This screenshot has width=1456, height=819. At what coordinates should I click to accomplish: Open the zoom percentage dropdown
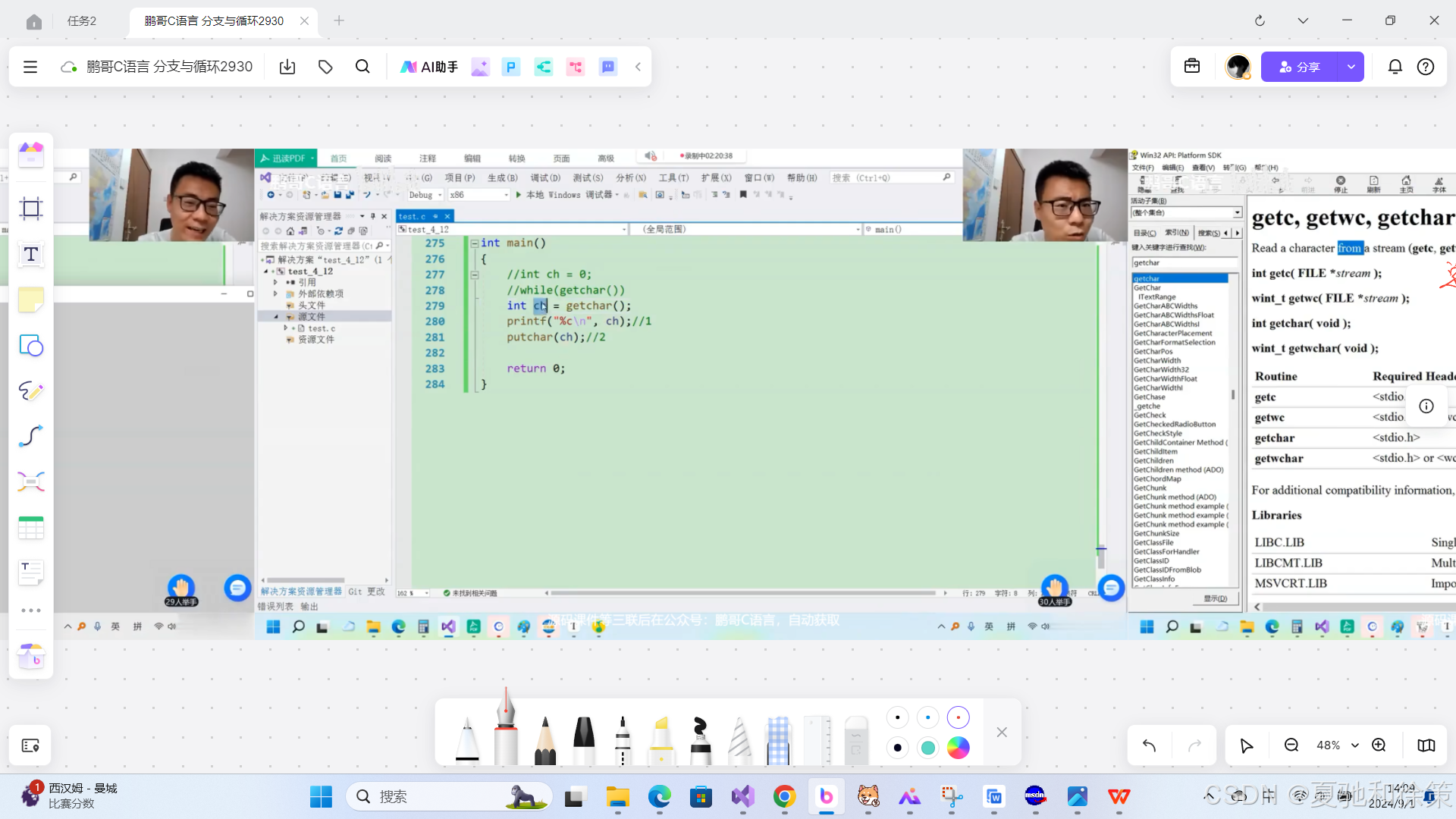pyautogui.click(x=1336, y=745)
